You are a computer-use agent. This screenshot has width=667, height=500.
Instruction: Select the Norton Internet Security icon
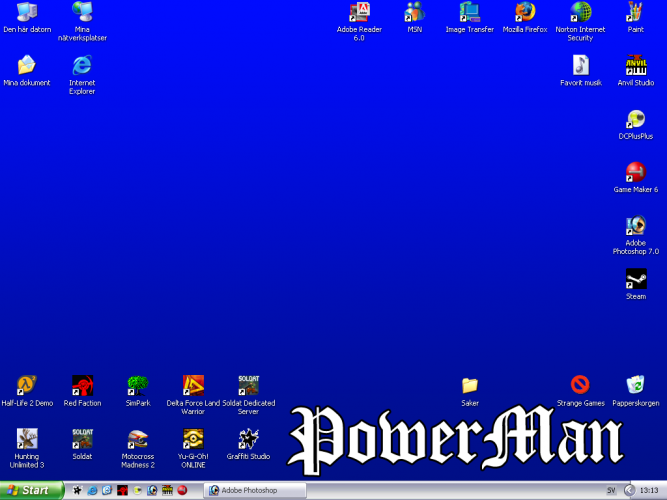coord(580,12)
